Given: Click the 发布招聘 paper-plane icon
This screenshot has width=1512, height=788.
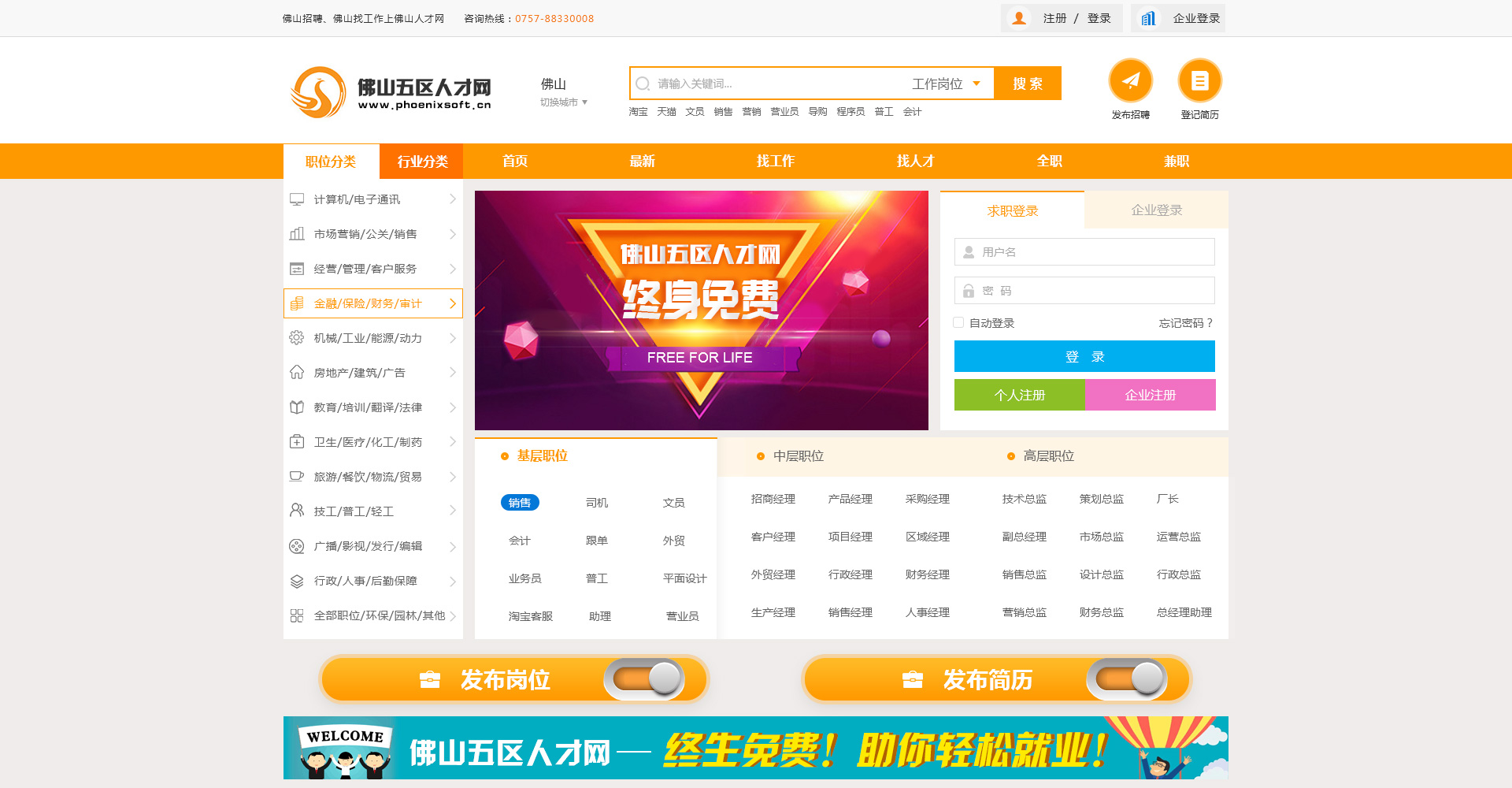Looking at the screenshot, I should [x=1130, y=80].
